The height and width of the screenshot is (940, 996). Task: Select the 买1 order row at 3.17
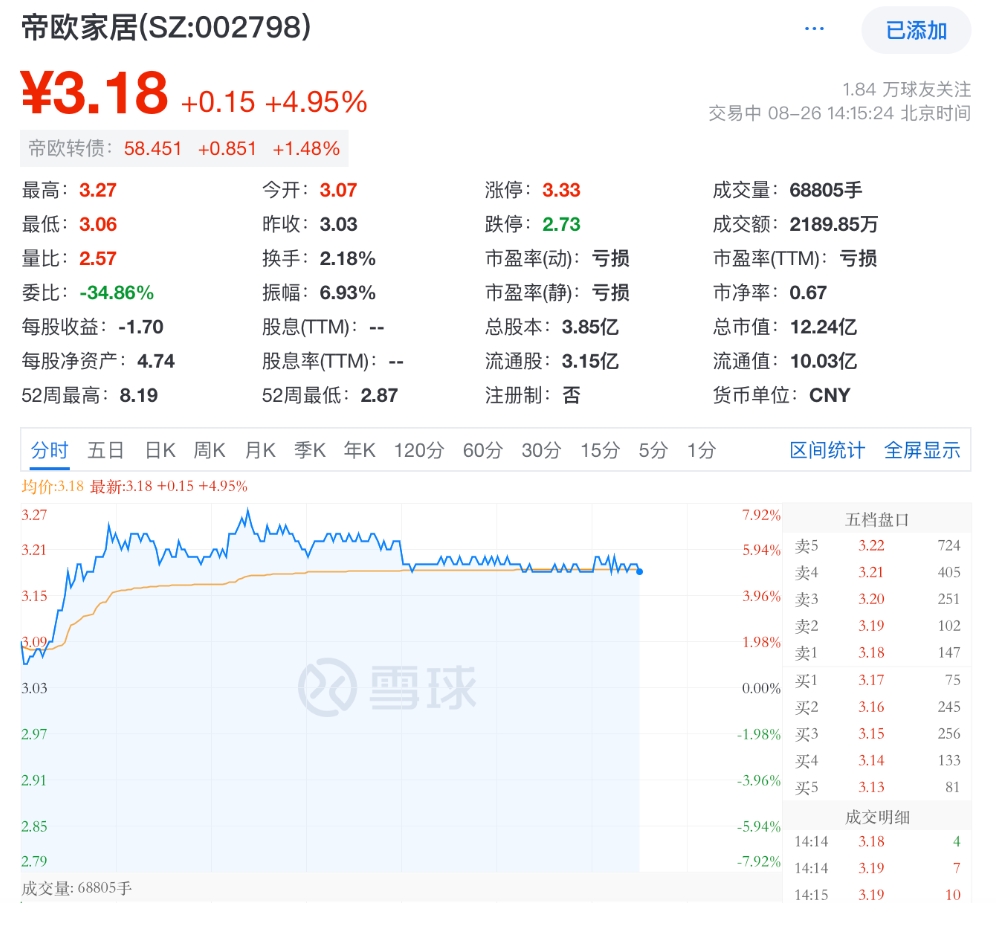[877, 680]
